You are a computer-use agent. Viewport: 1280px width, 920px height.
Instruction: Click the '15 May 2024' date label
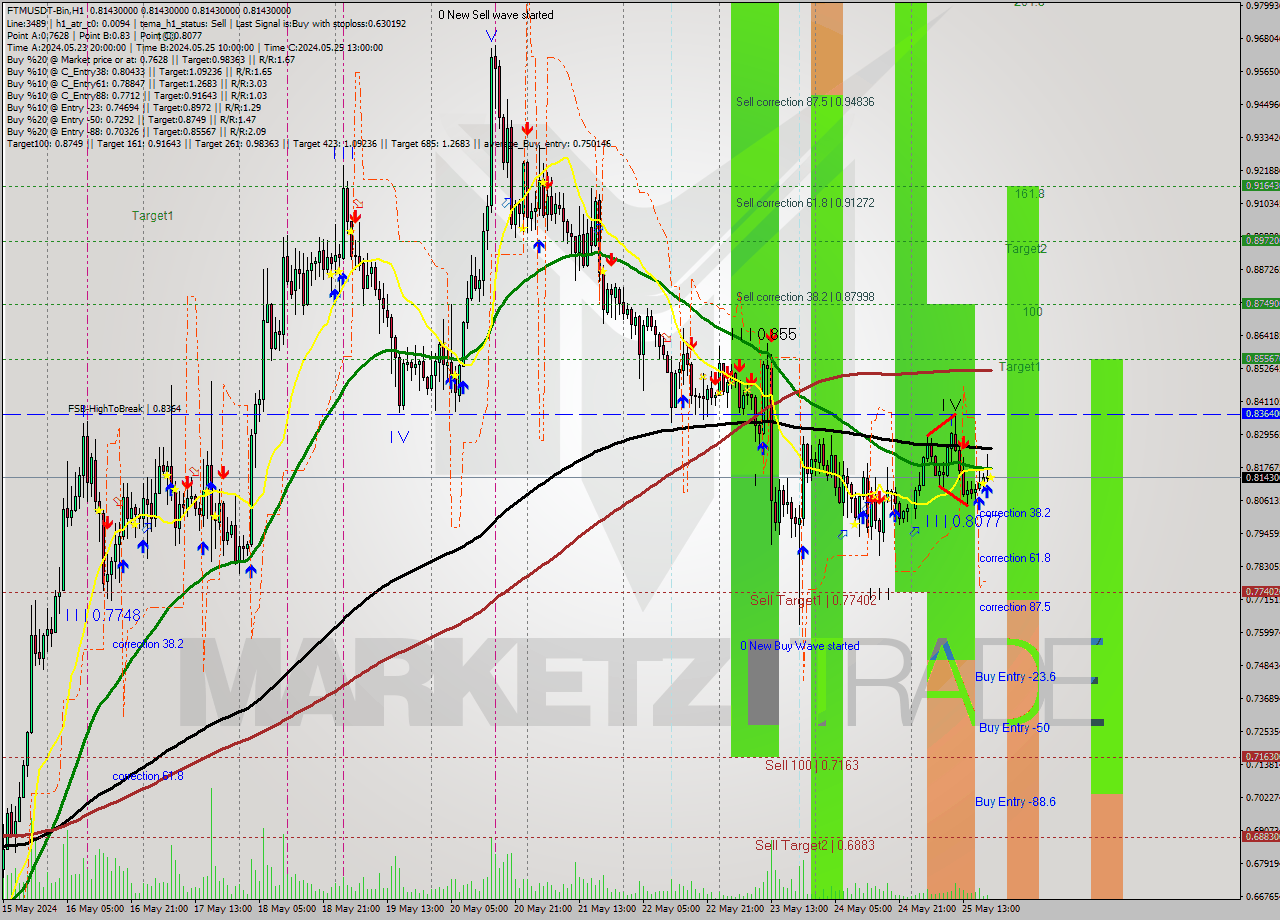pyautogui.click(x=29, y=909)
